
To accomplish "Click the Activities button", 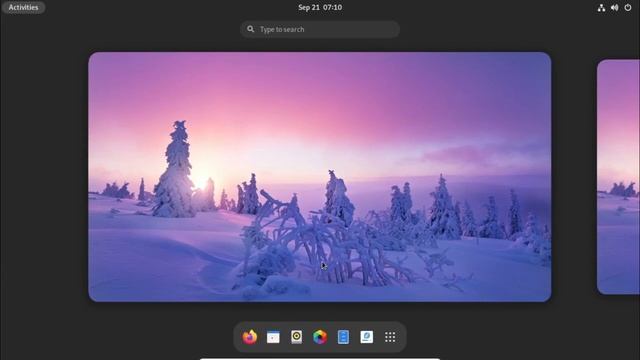I will click(x=23, y=7).
